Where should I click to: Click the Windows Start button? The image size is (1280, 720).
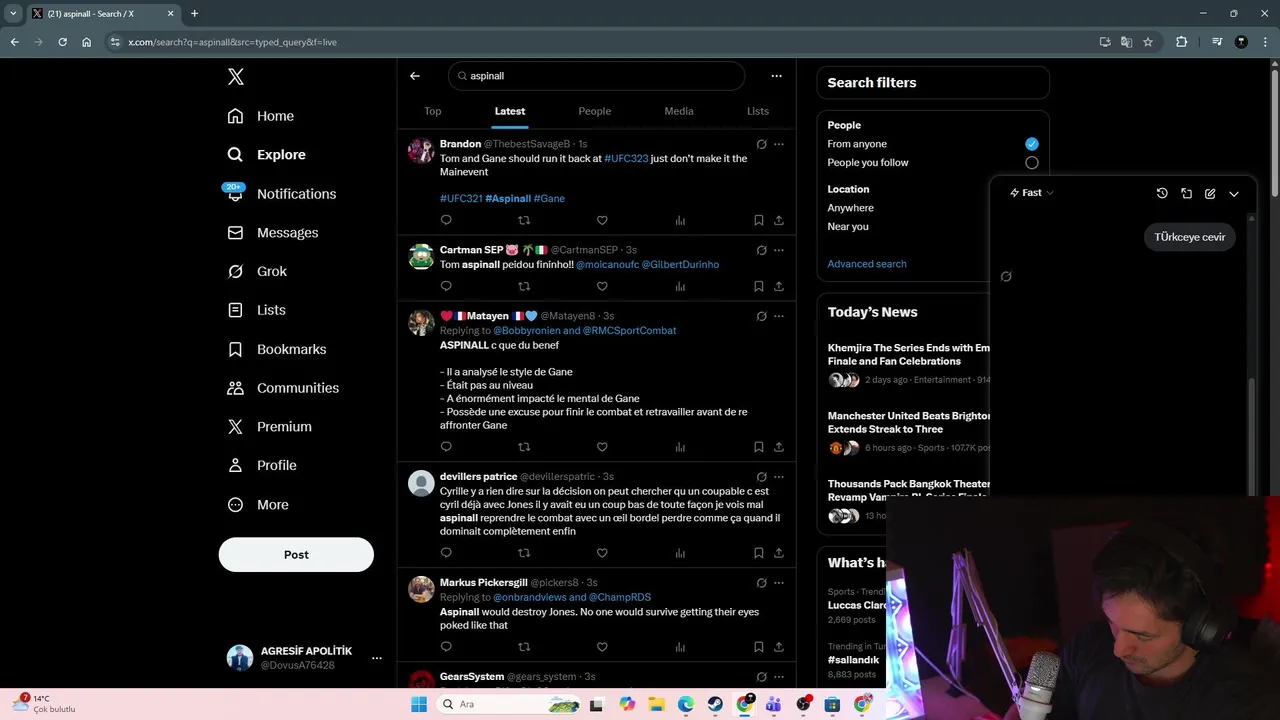[419, 705]
